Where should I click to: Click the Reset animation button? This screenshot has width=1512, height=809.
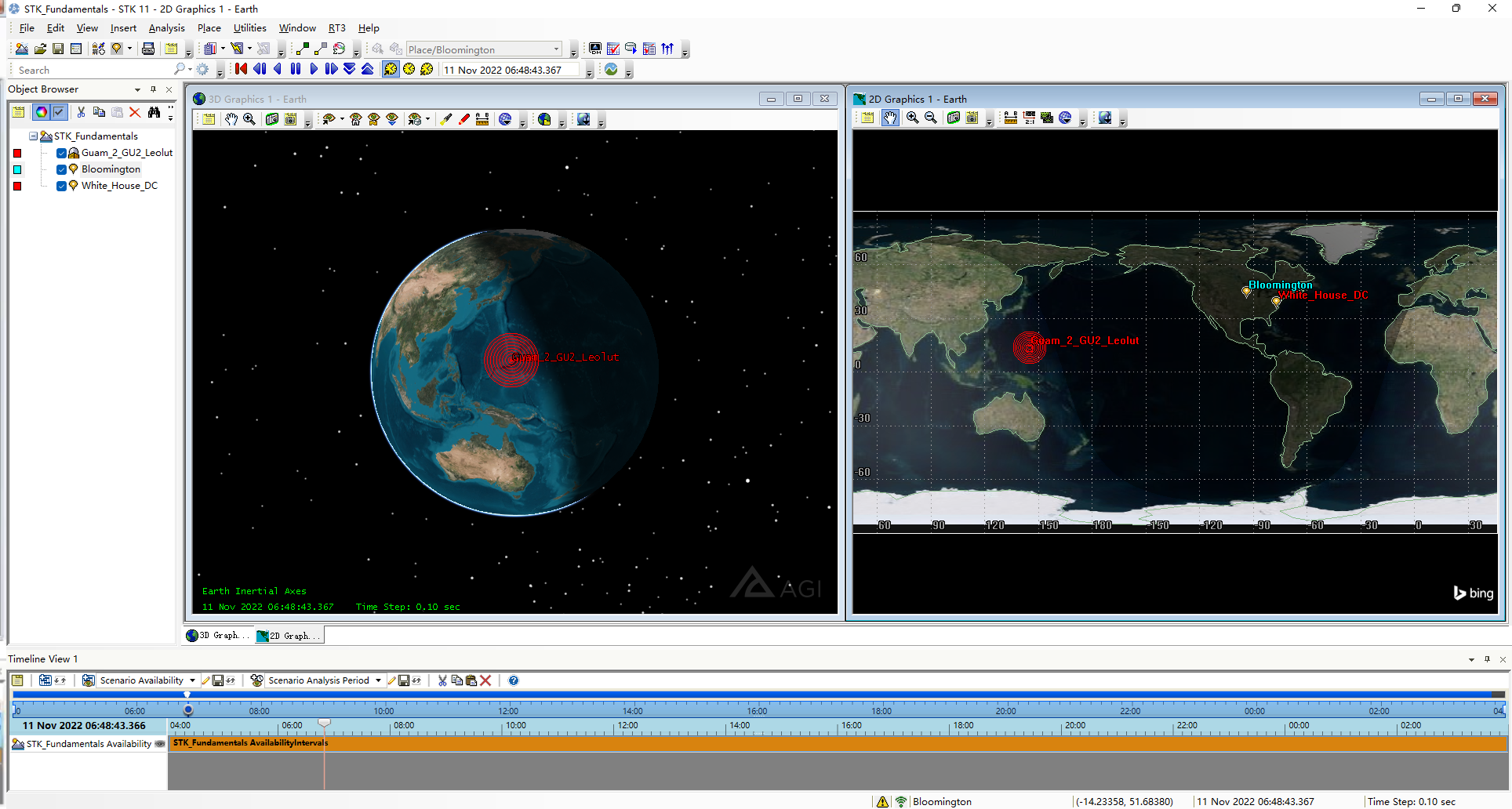click(241, 69)
